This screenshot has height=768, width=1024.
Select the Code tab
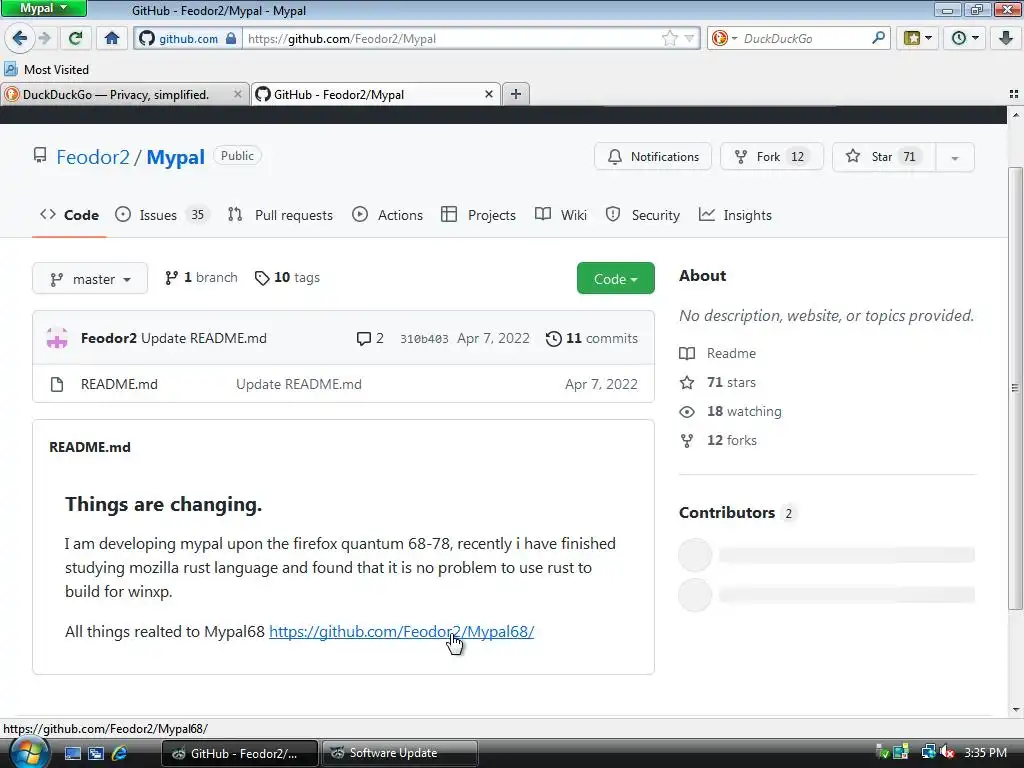click(x=69, y=215)
